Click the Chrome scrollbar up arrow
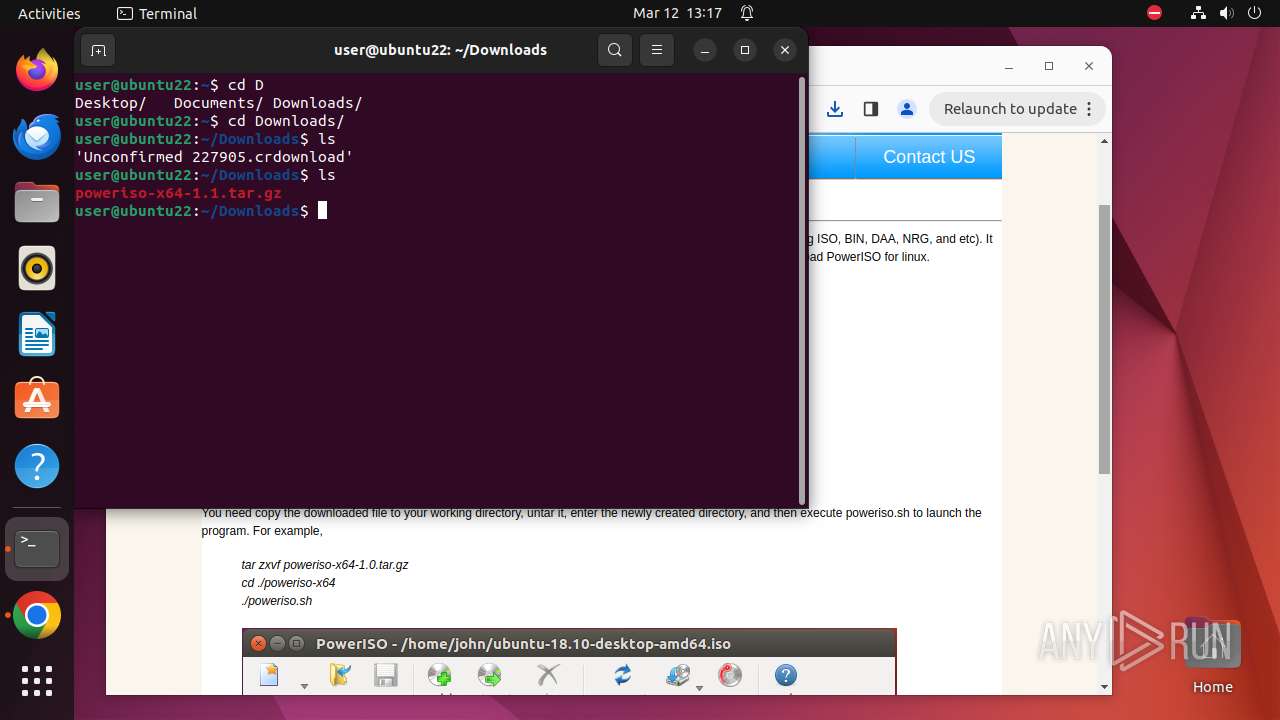This screenshot has height=720, width=1280. [x=1105, y=140]
